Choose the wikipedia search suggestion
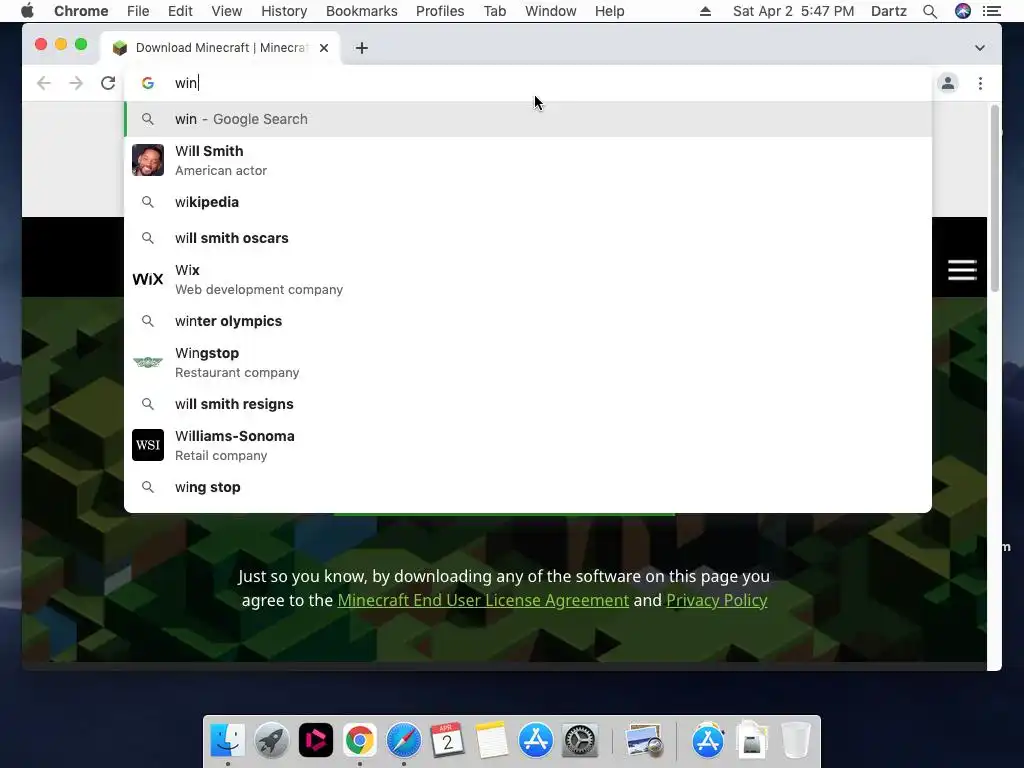This screenshot has height=768, width=1024. 528,202
